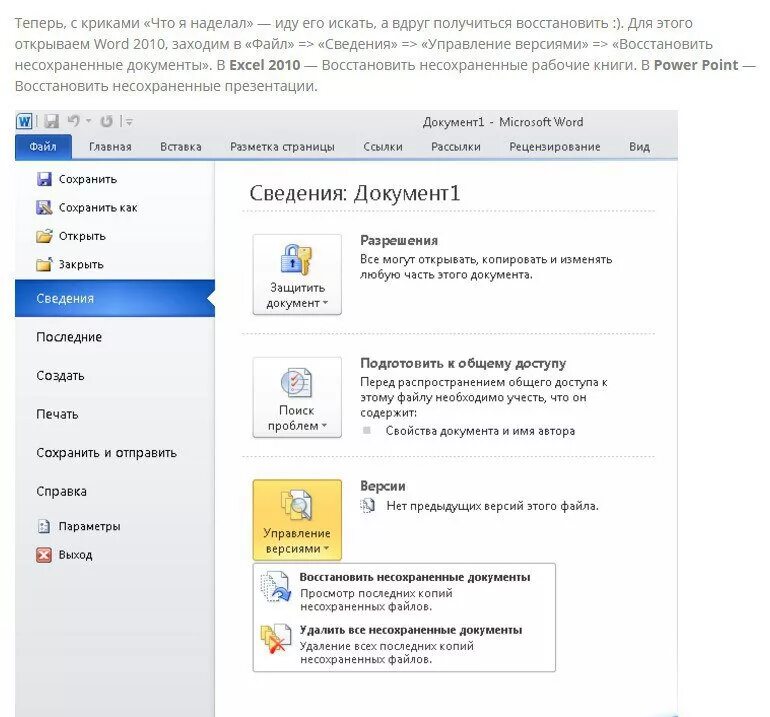Open the Файл tab

[43, 147]
